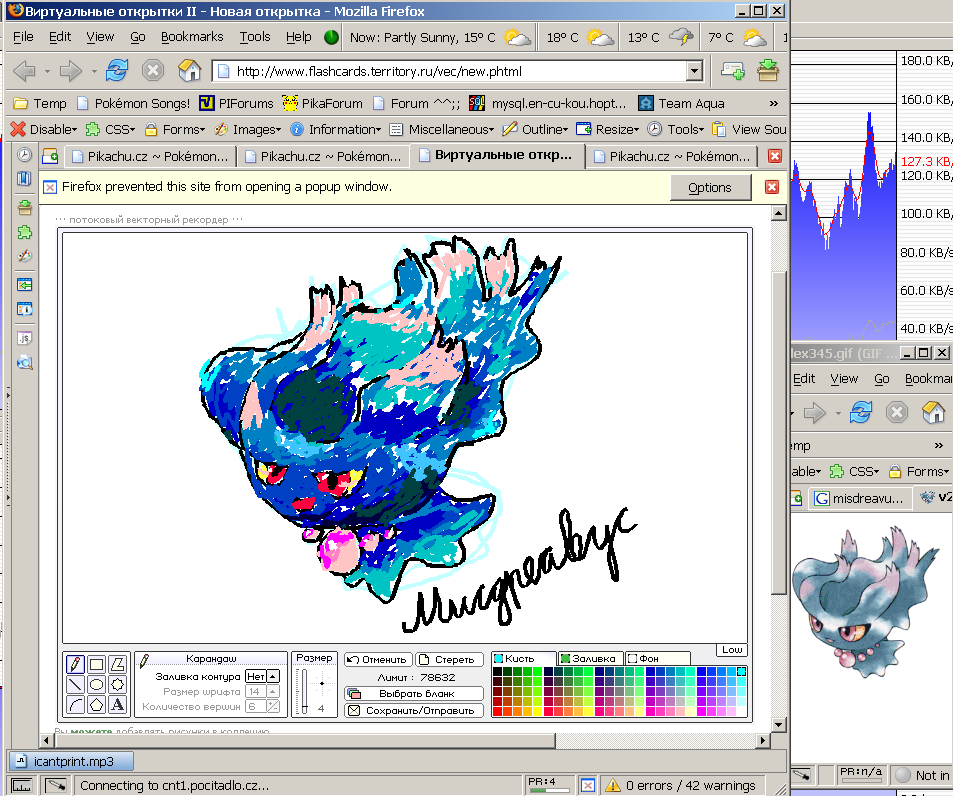Adjust the Размер brush size slider
This screenshot has width=953, height=796.
[x=305, y=691]
